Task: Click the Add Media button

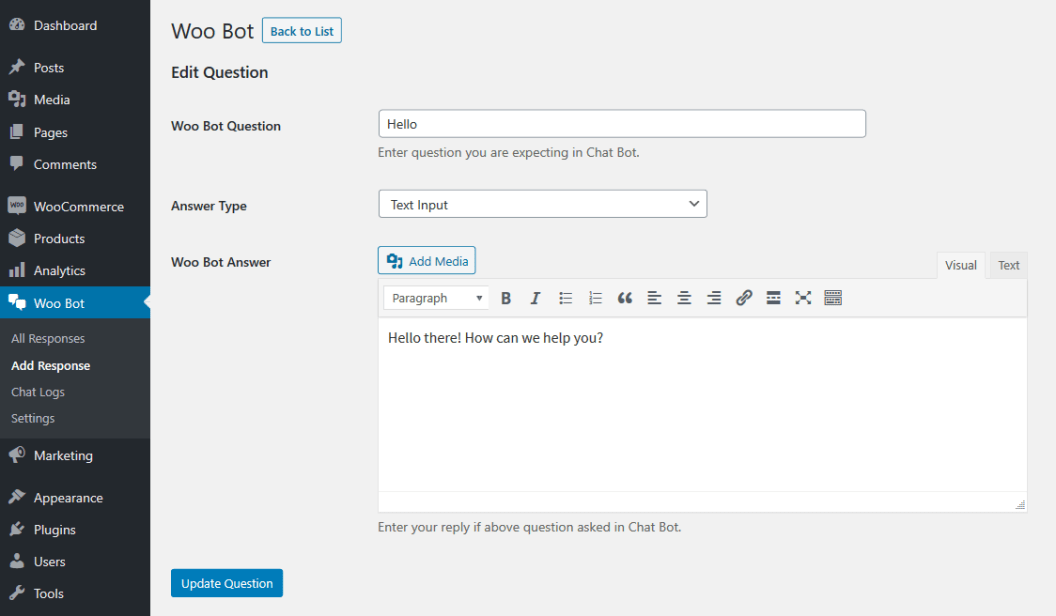Action: click(427, 261)
